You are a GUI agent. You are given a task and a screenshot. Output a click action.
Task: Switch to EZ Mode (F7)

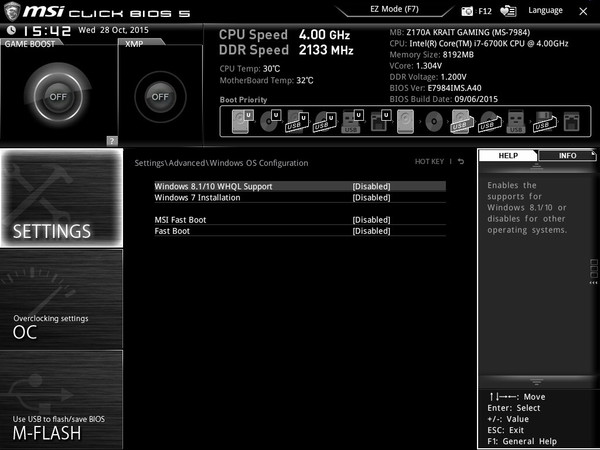pos(394,9)
